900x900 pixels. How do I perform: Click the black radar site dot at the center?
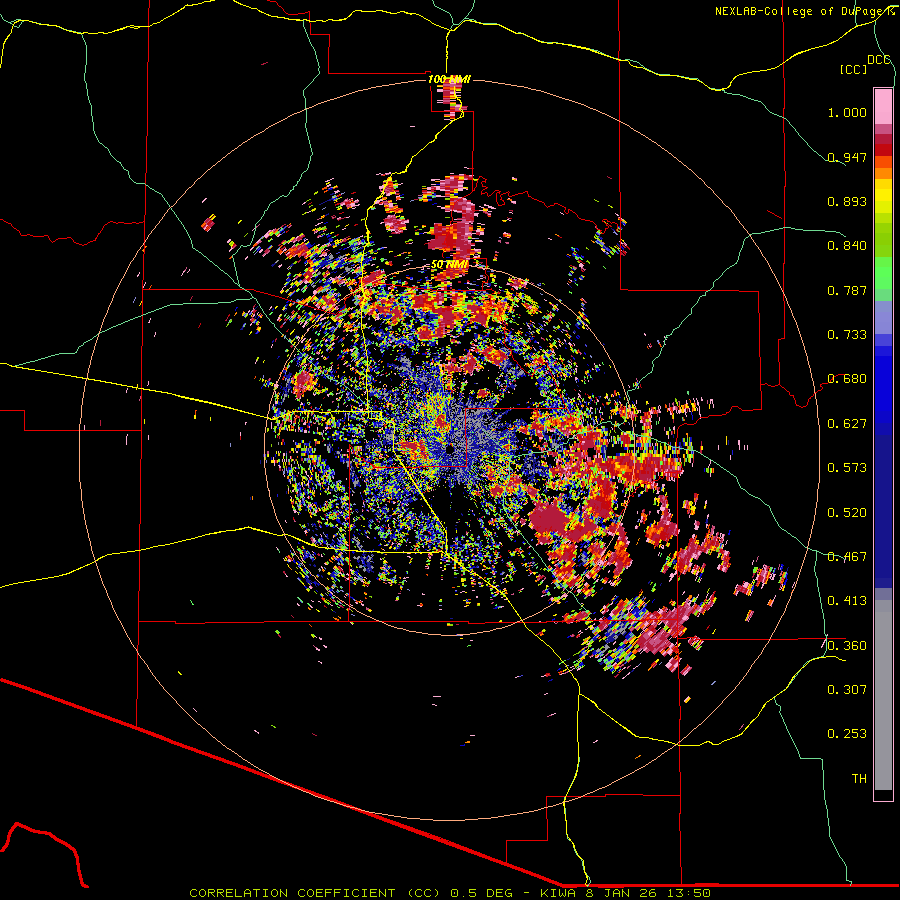pyautogui.click(x=451, y=448)
